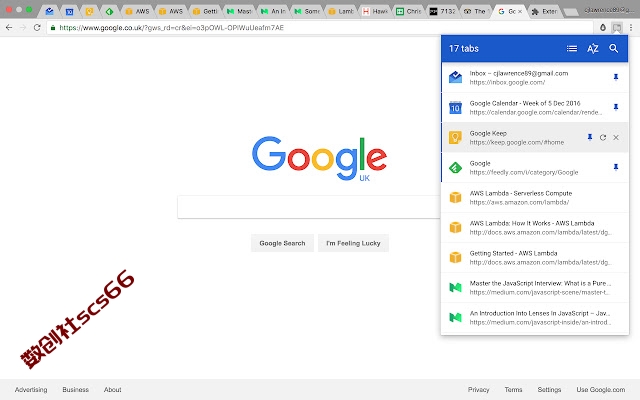
Task: Switch to the Calendar pinned browser tab
Action: pyautogui.click(x=69, y=11)
